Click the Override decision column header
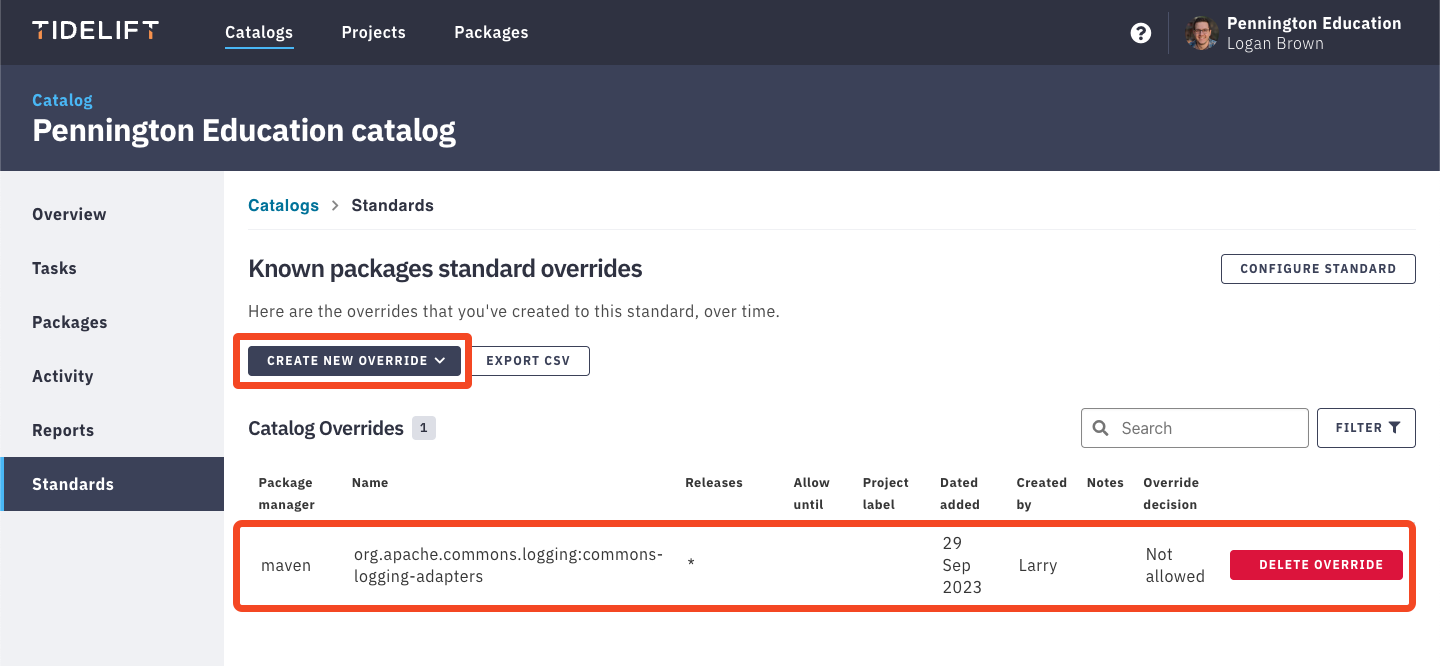The image size is (1440, 666). pos(1171,494)
